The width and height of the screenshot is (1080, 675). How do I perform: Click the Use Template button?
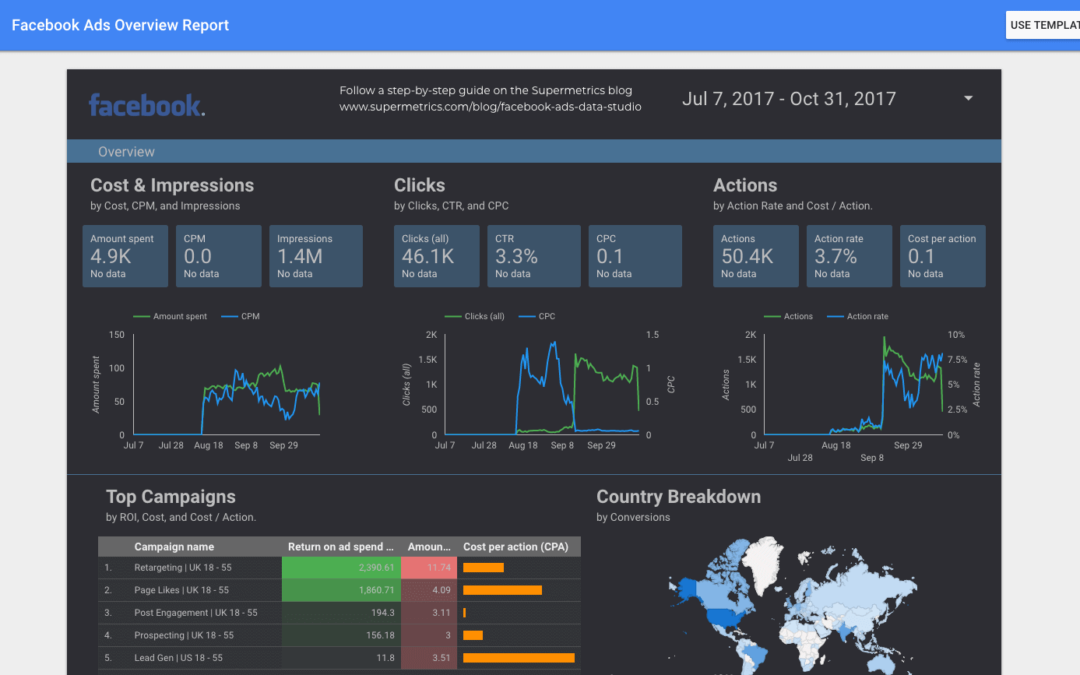coord(1042,25)
